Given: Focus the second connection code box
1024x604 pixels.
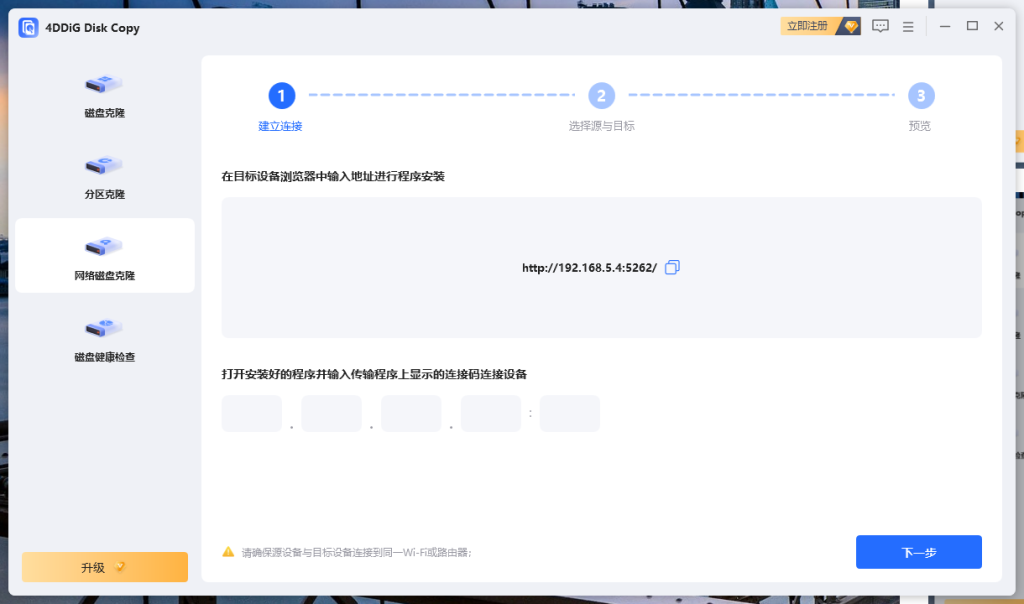Looking at the screenshot, I should (x=331, y=413).
